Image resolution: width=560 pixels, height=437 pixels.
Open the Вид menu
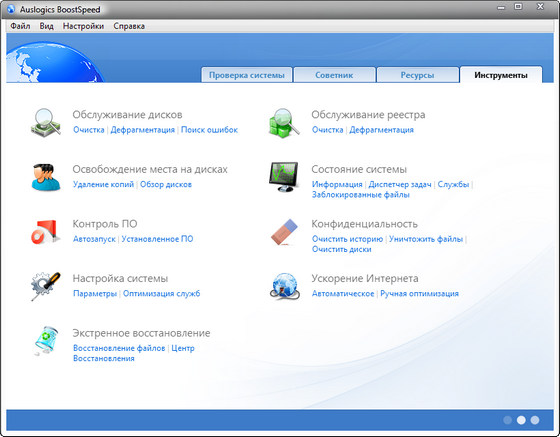46,26
